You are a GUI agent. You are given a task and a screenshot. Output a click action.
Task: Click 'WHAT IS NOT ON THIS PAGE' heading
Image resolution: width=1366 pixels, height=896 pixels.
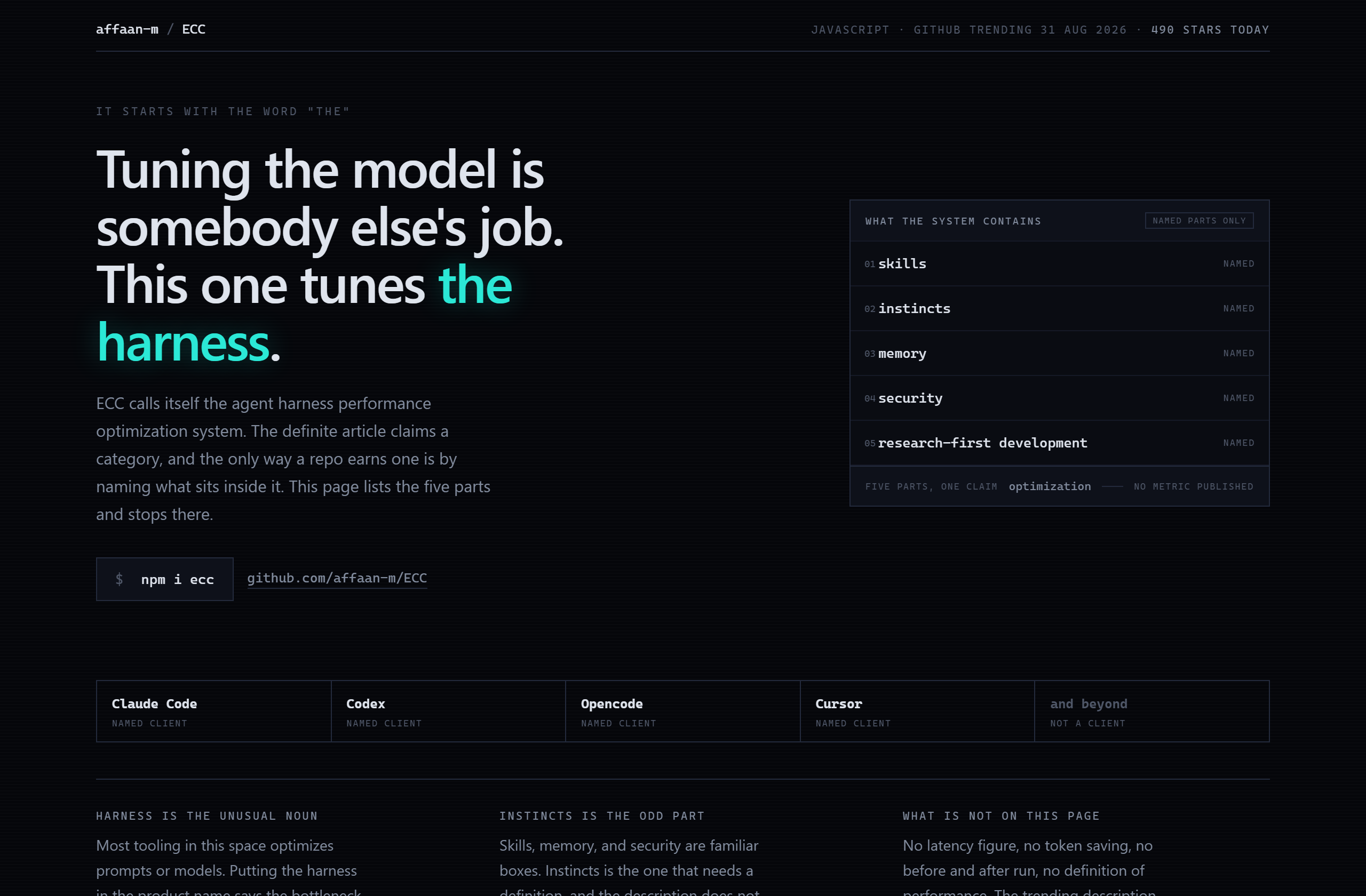tap(1001, 815)
